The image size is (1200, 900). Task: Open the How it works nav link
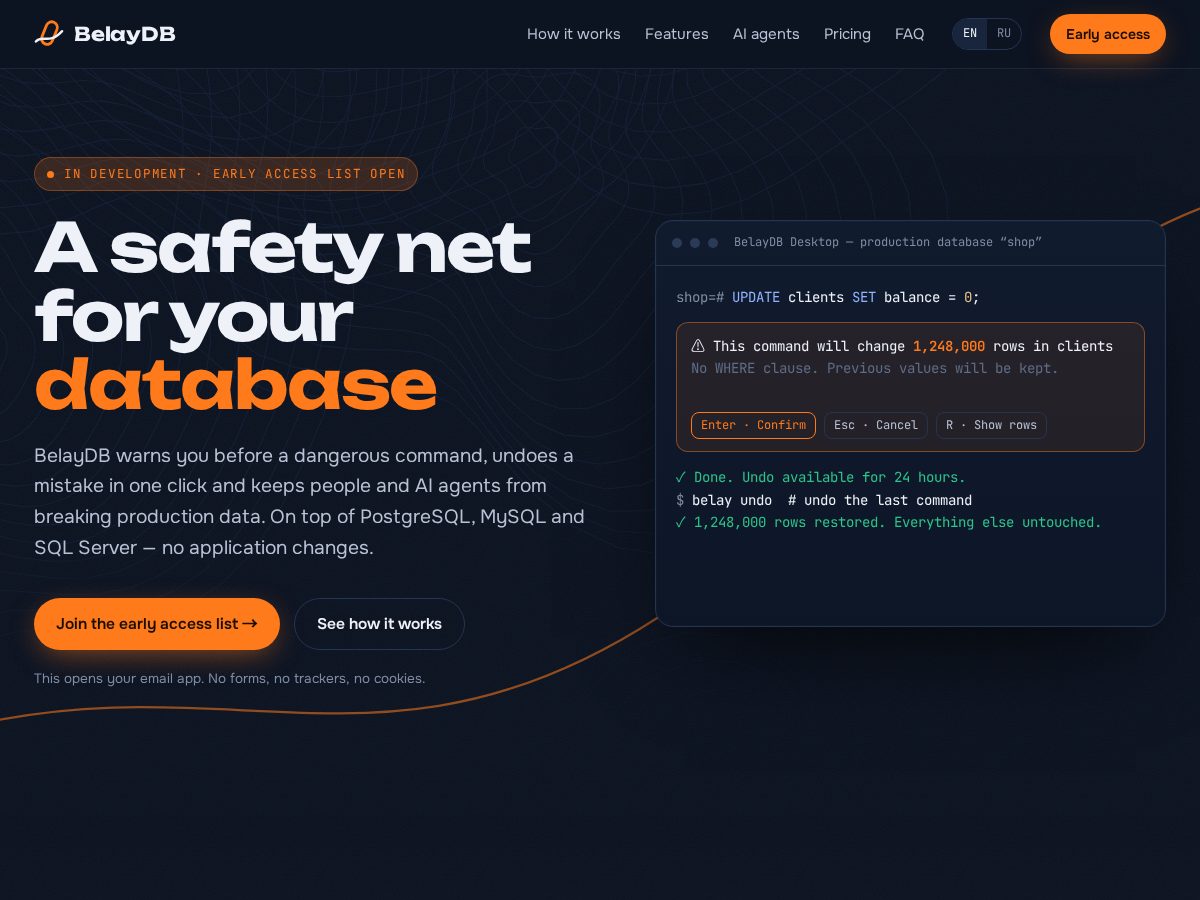pos(574,34)
